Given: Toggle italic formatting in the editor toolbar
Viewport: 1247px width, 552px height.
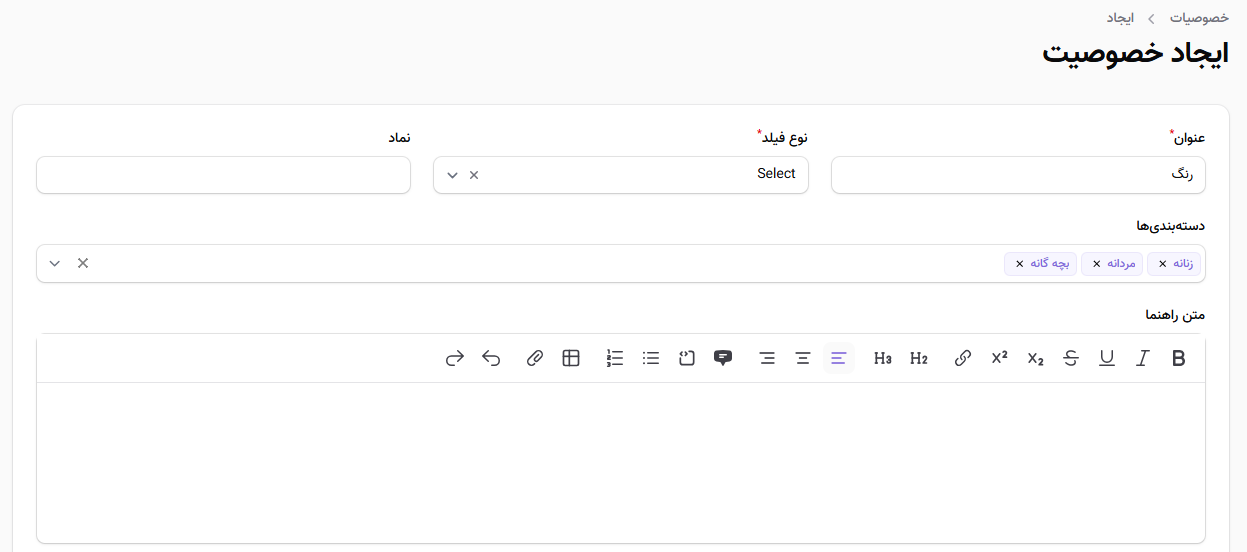Looking at the screenshot, I should pos(1142,358).
